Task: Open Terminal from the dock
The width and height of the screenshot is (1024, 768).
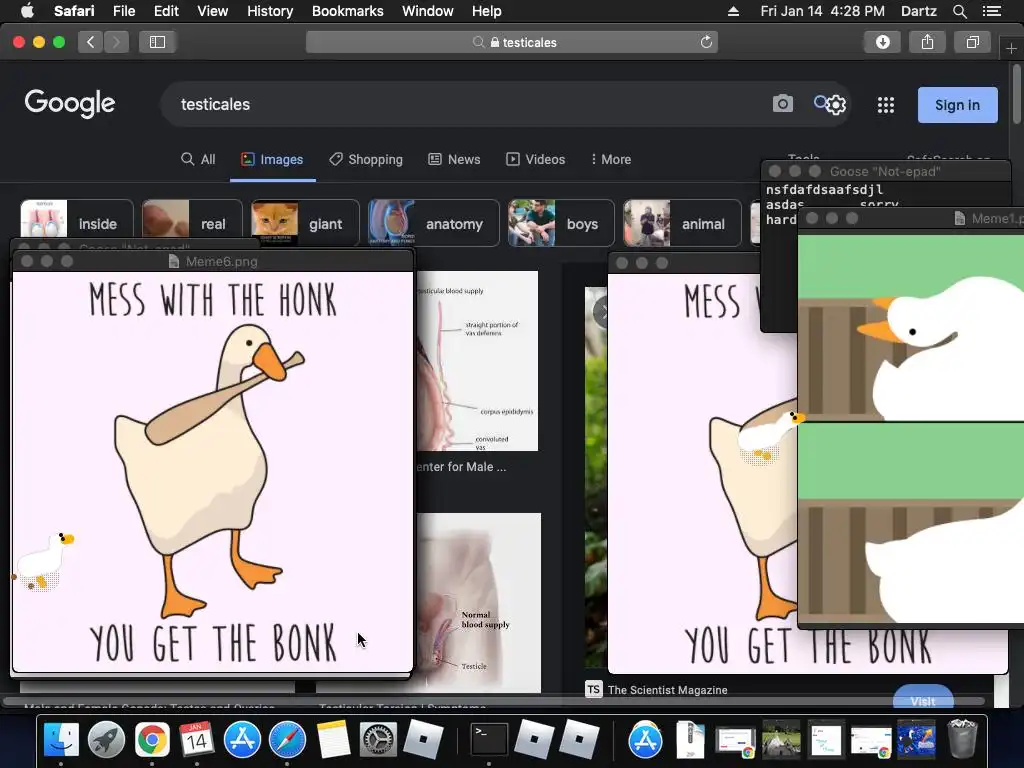Action: tap(489, 740)
